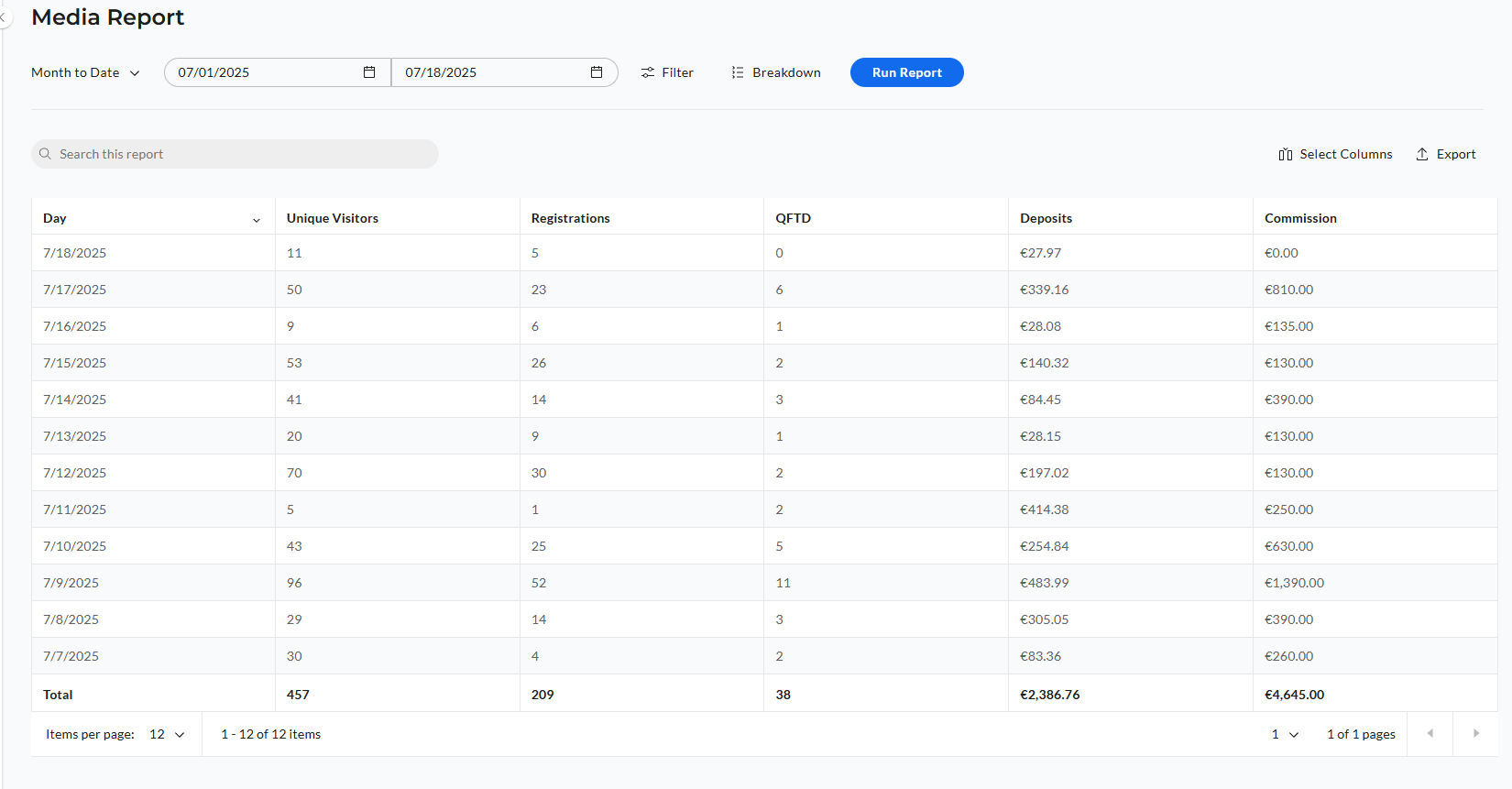Open the Filter options

coord(667,72)
